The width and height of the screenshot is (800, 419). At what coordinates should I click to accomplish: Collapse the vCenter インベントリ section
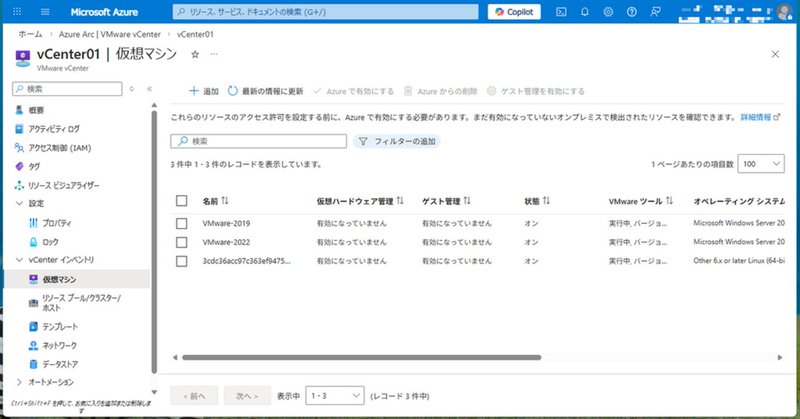pyautogui.click(x=19, y=260)
